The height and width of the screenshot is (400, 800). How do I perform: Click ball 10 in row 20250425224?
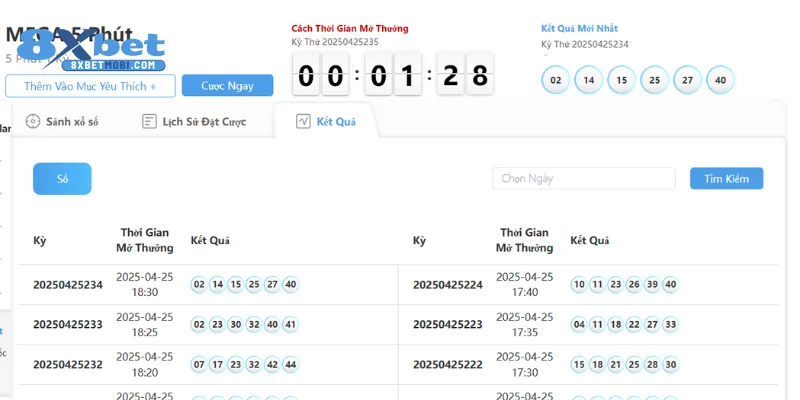(579, 285)
